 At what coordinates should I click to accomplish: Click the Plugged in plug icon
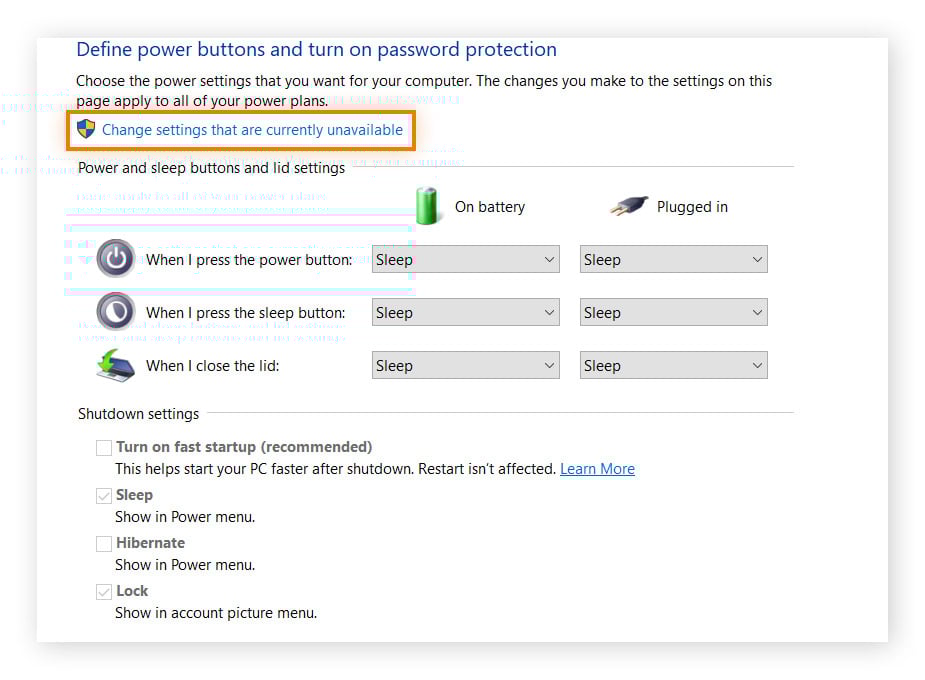pyautogui.click(x=628, y=206)
